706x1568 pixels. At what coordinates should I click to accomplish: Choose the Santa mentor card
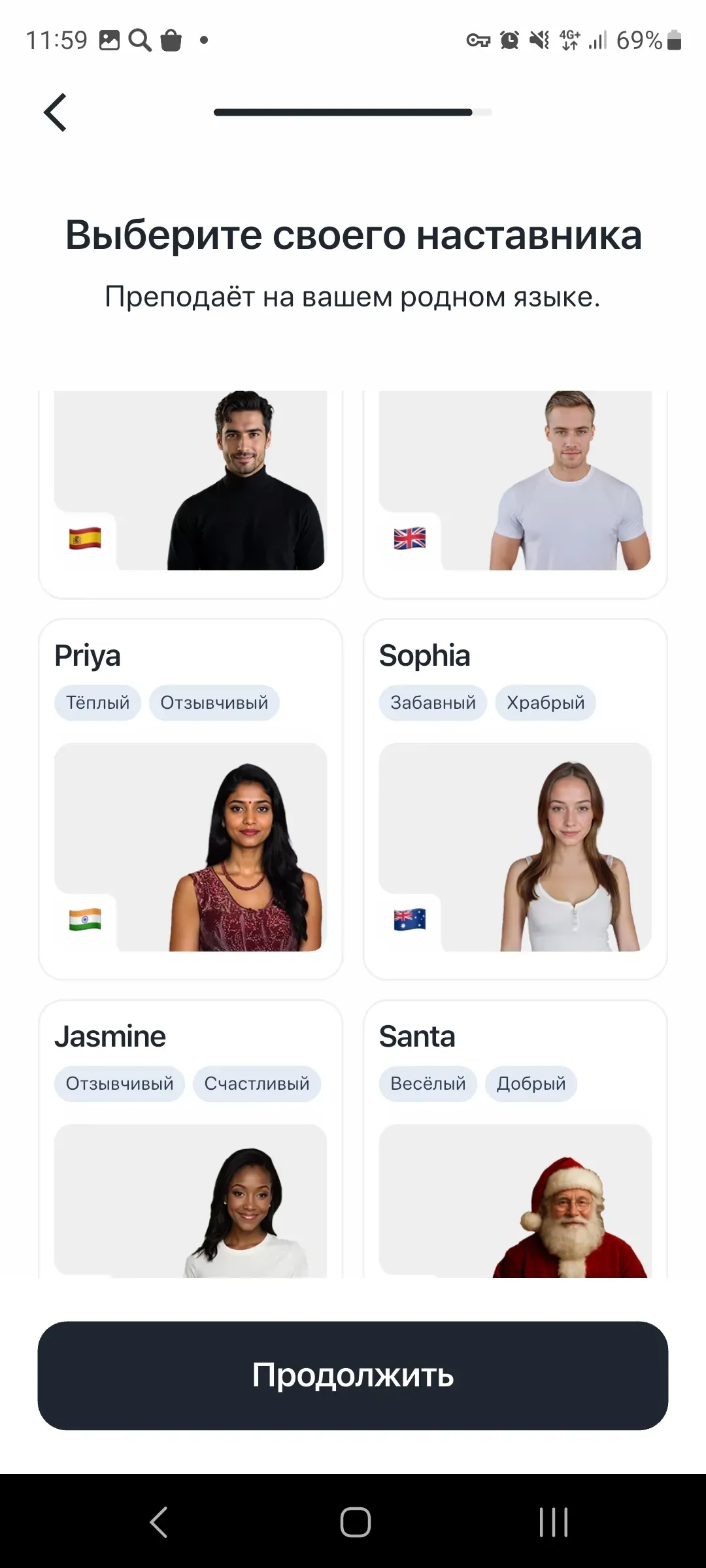pyautogui.click(x=515, y=1139)
